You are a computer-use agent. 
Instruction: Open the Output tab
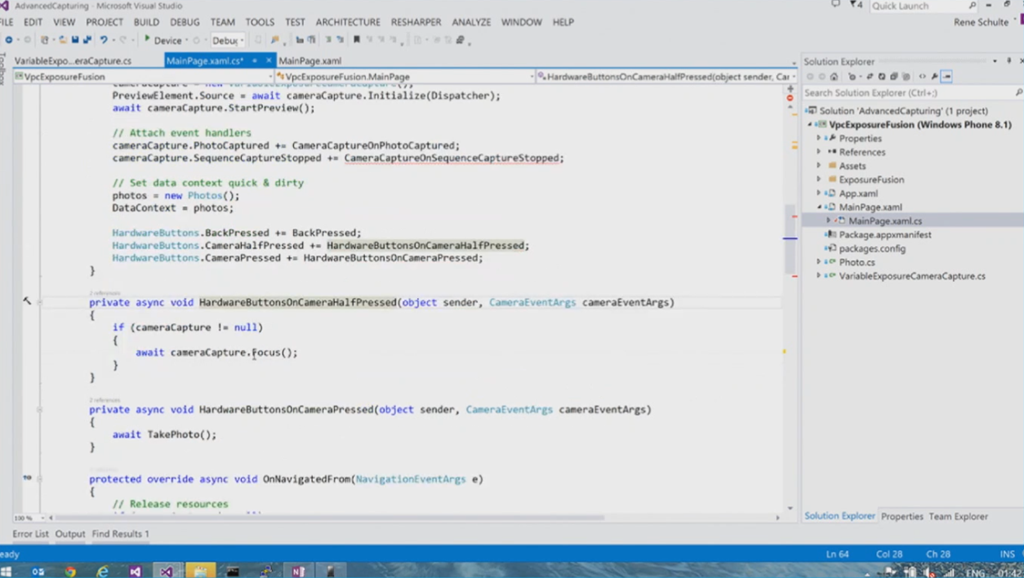(70, 534)
